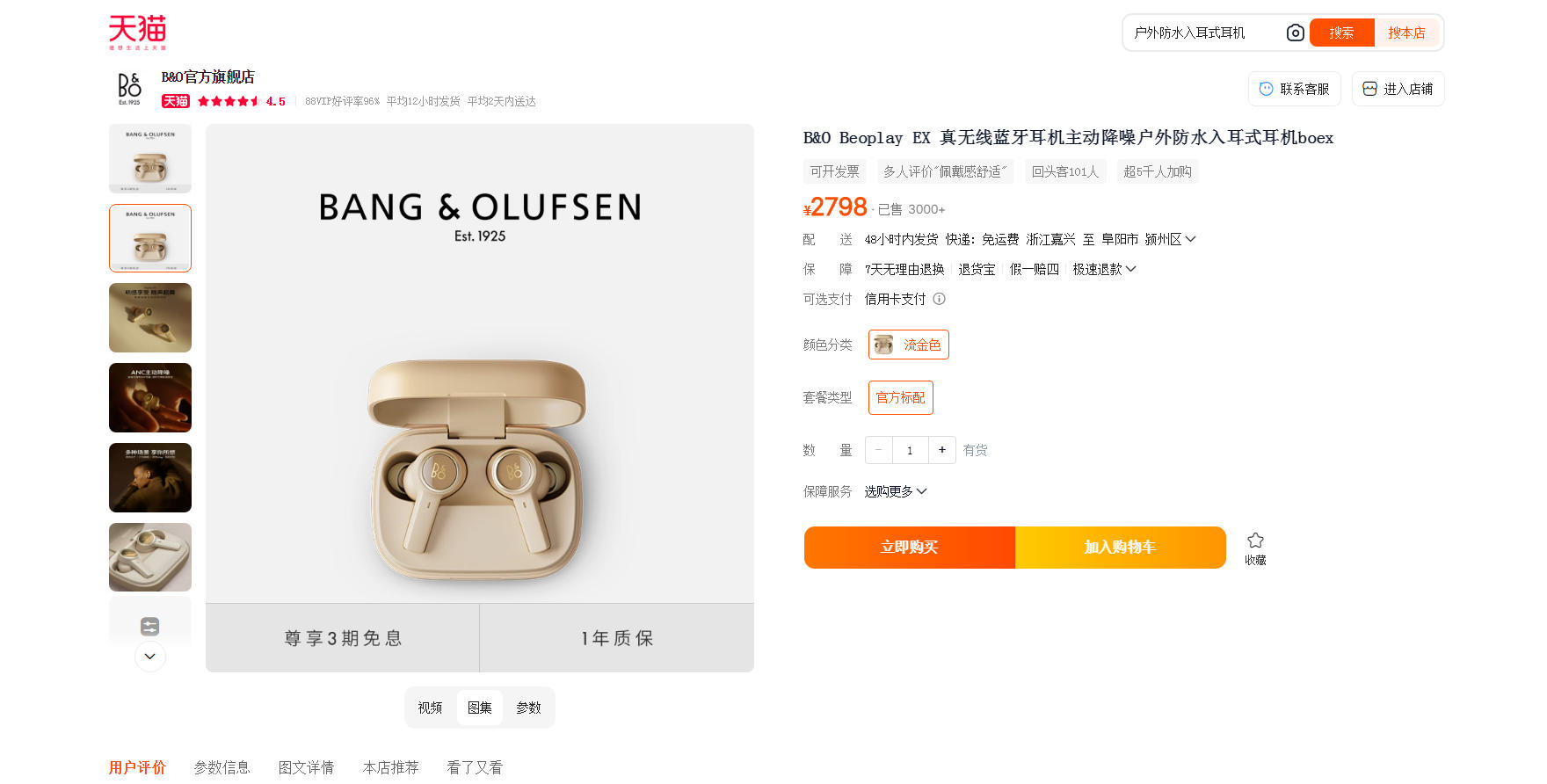Decrease quantity with minus button
The width and height of the screenshot is (1547, 784).
(x=878, y=450)
